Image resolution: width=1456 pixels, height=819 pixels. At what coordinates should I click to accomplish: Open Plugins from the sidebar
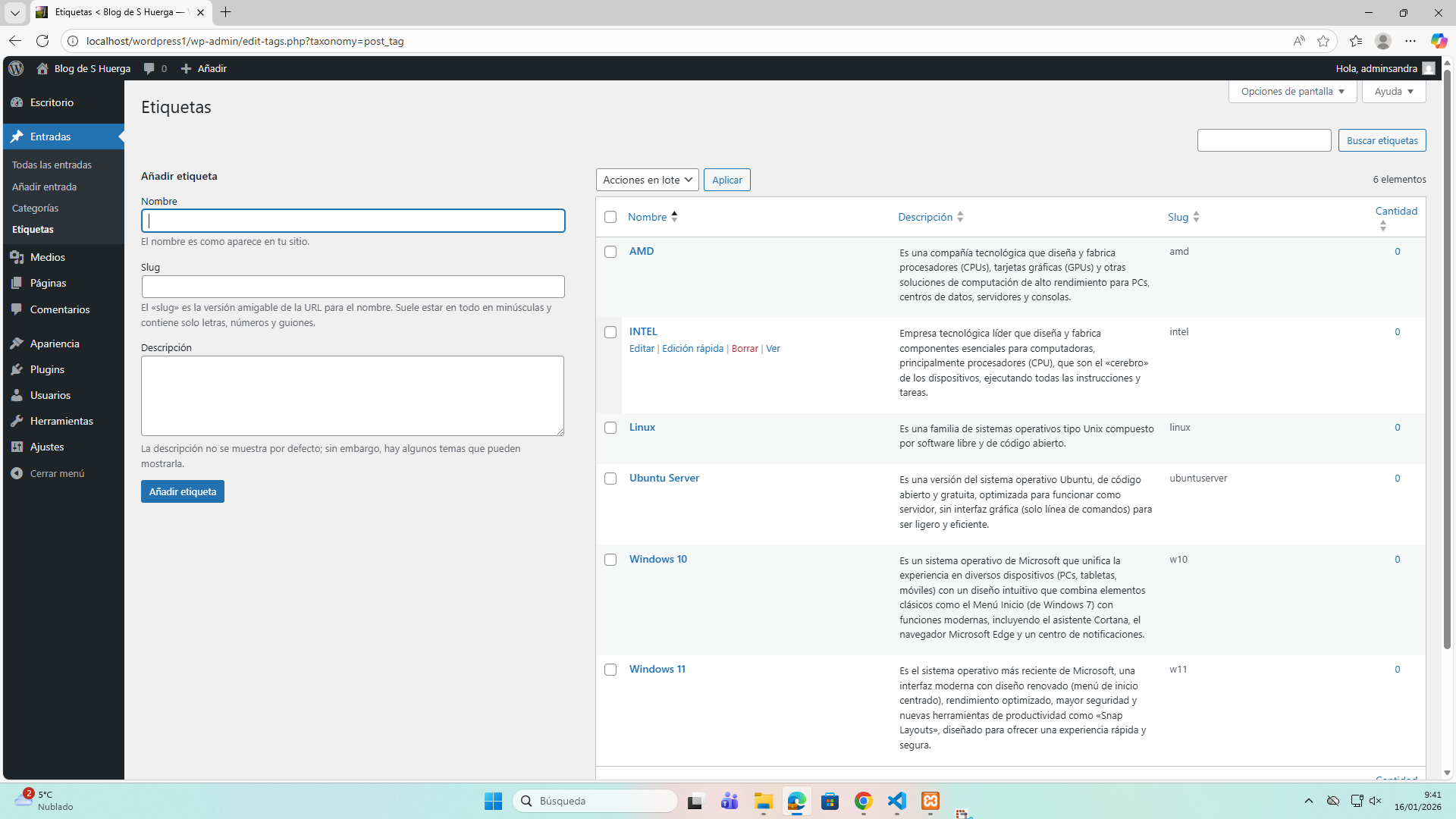coord(47,369)
